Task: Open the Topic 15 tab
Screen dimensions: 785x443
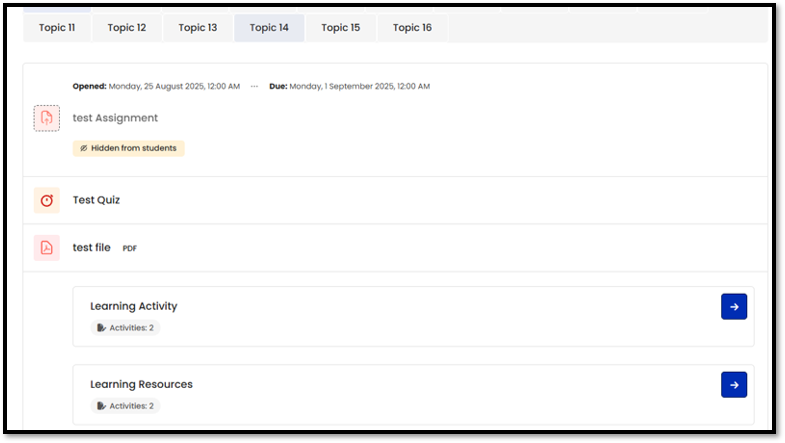Action: point(340,28)
